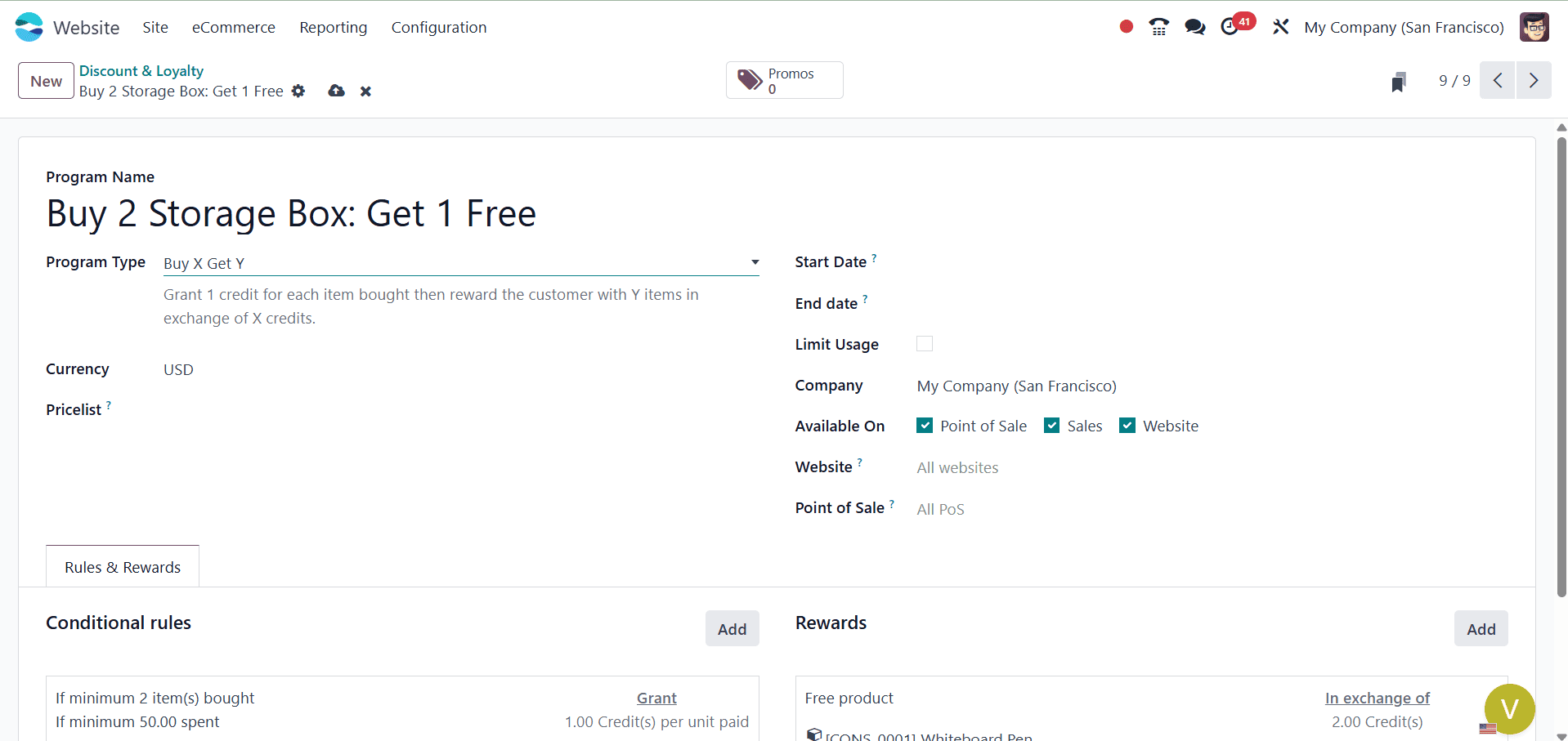Open the Point of Sale field showing All PoS
The image size is (1568, 741).
click(x=940, y=508)
